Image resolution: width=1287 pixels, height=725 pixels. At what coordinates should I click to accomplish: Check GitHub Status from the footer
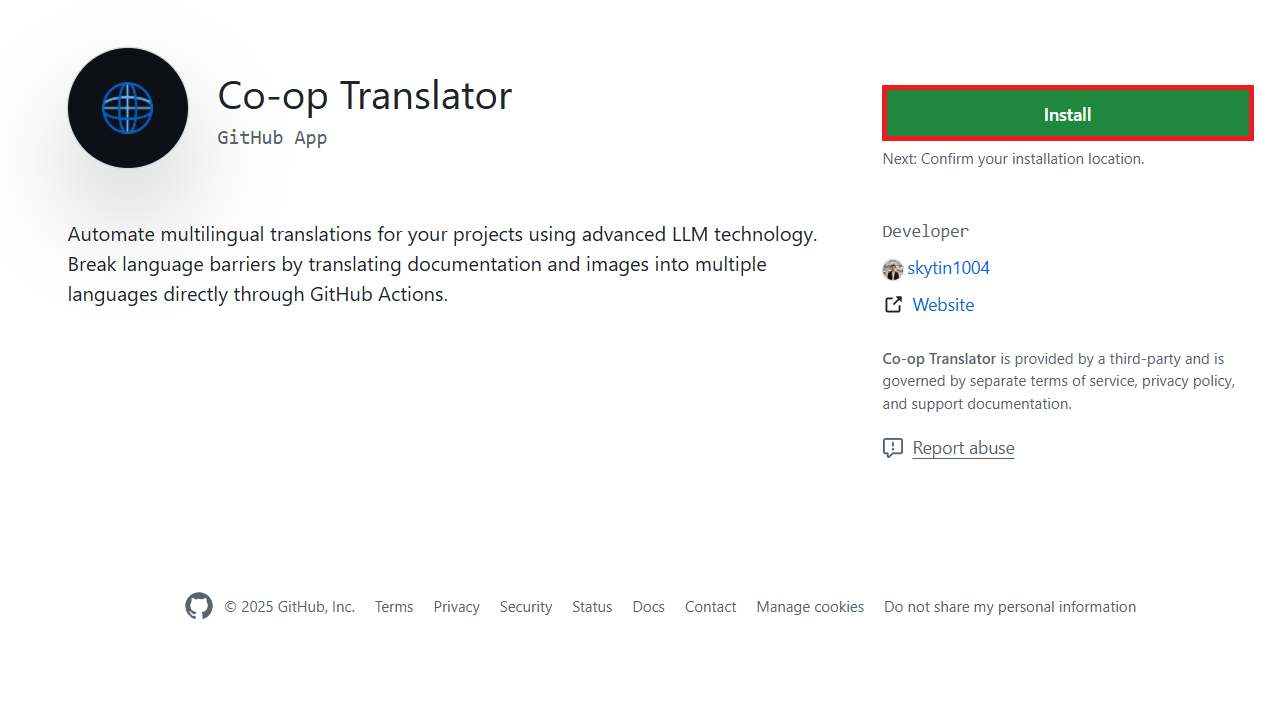(x=591, y=607)
